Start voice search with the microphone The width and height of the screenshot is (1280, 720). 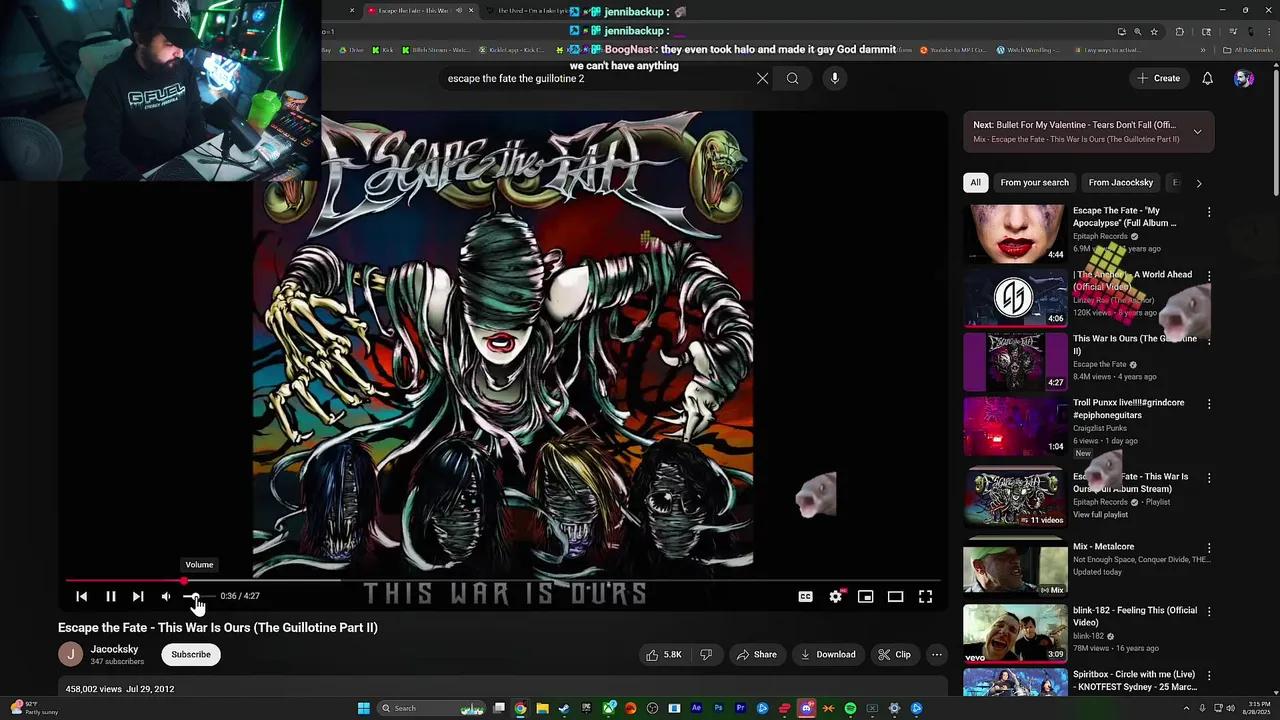click(x=835, y=78)
